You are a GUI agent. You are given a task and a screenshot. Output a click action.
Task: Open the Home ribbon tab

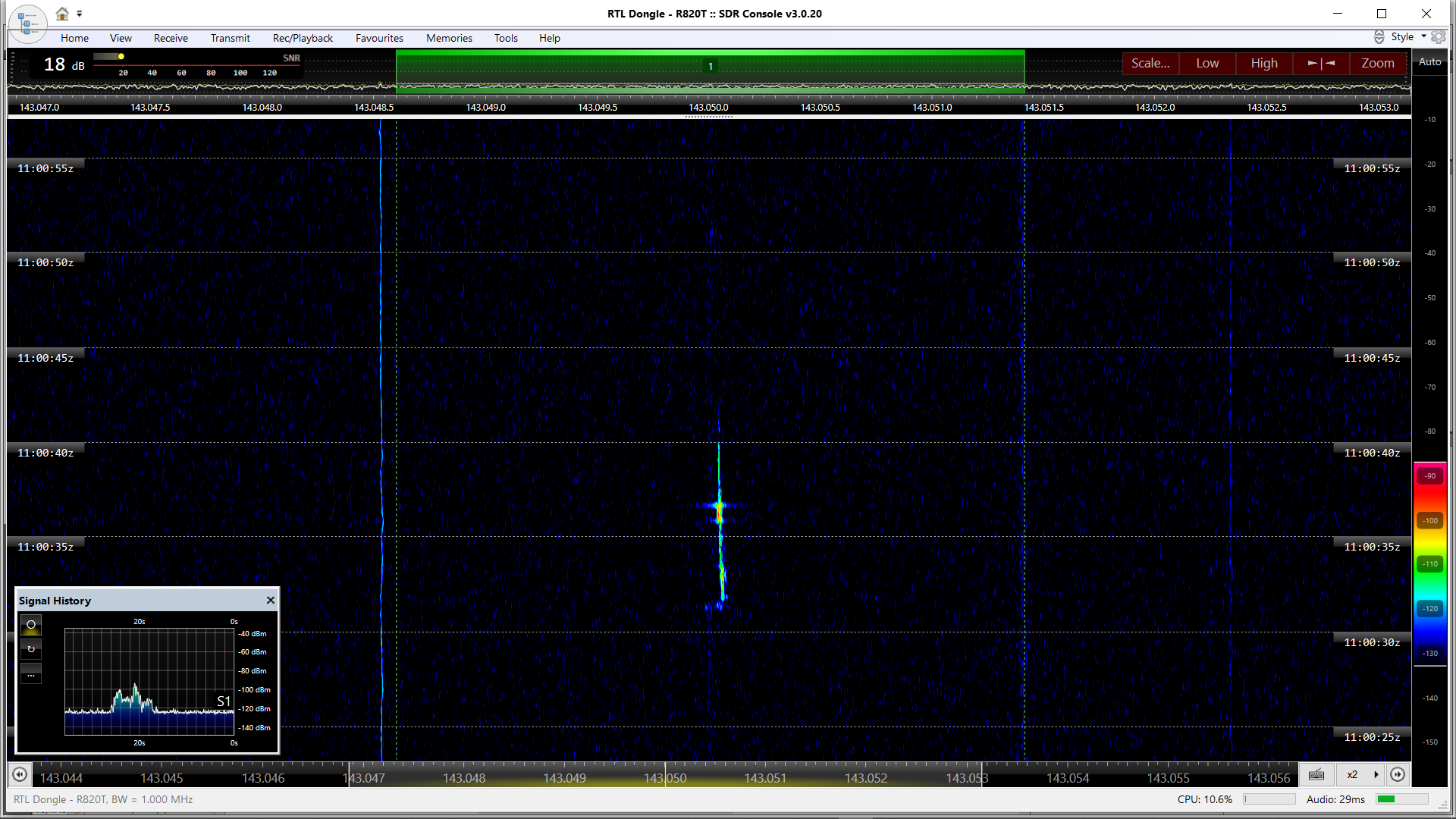click(74, 38)
